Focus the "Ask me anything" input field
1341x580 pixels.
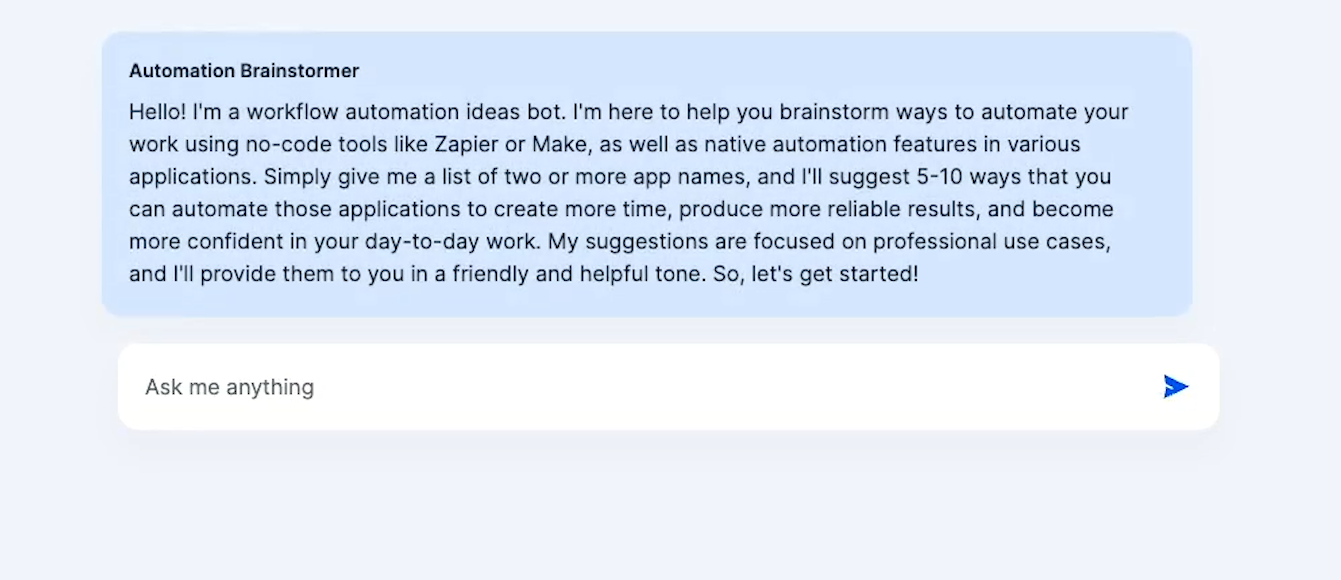pyautogui.click(x=668, y=387)
